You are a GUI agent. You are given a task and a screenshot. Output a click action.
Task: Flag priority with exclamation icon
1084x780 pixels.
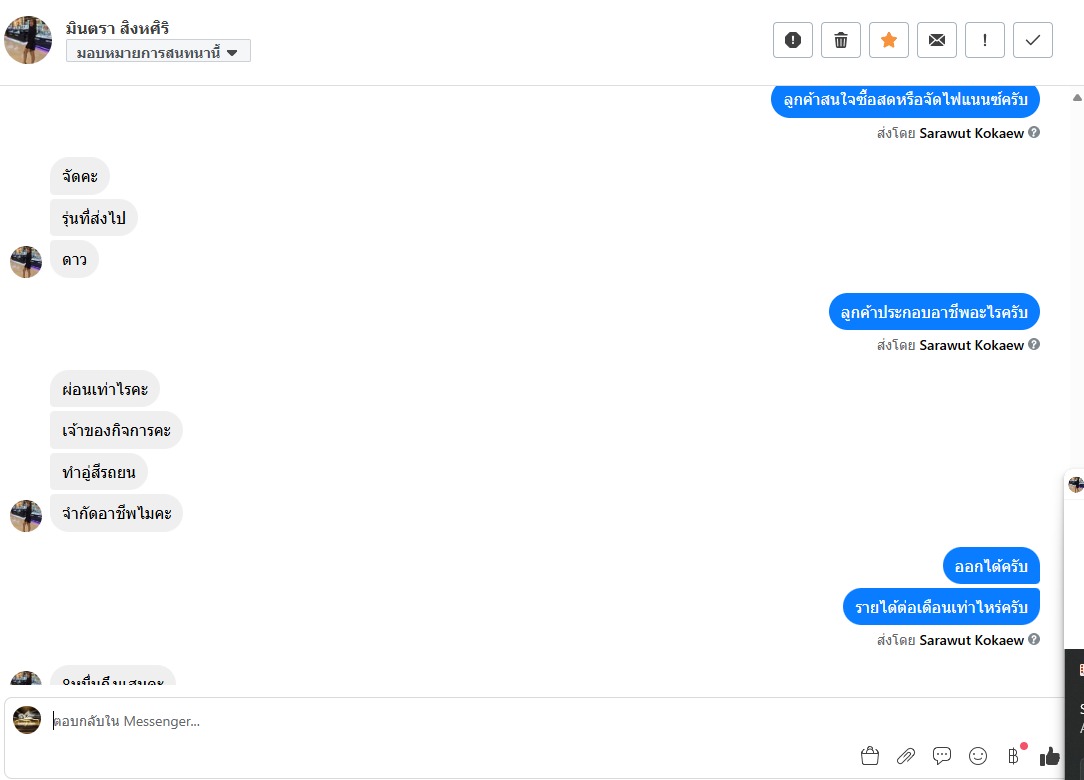[985, 40]
